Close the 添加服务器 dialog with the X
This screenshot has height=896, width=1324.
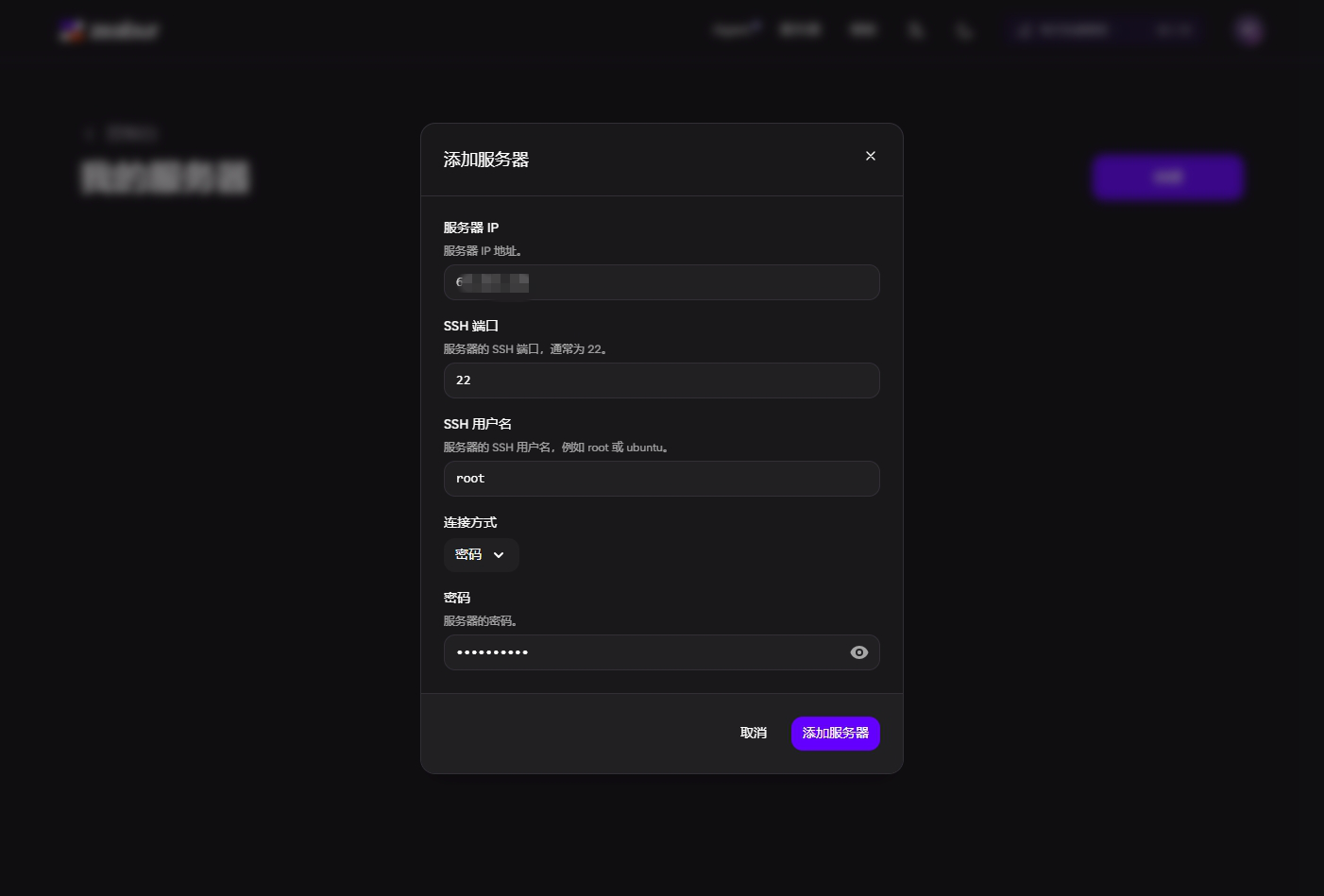pos(871,156)
